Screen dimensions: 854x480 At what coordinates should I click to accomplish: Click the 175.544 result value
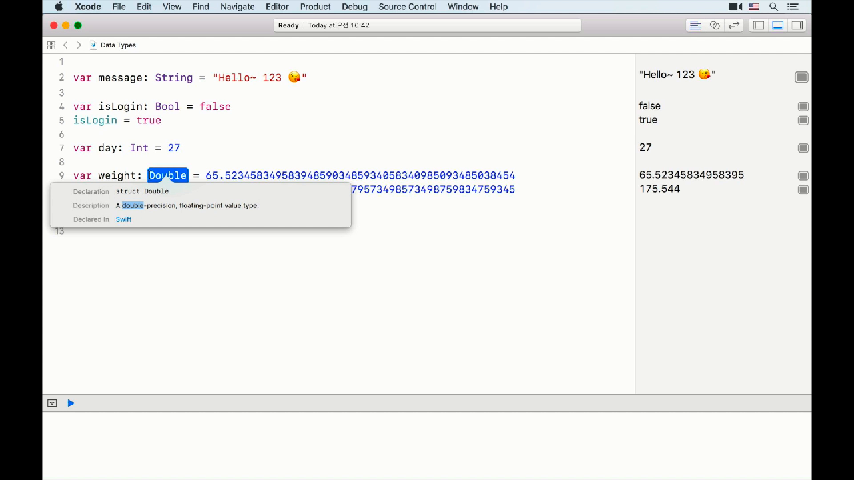[x=660, y=189]
